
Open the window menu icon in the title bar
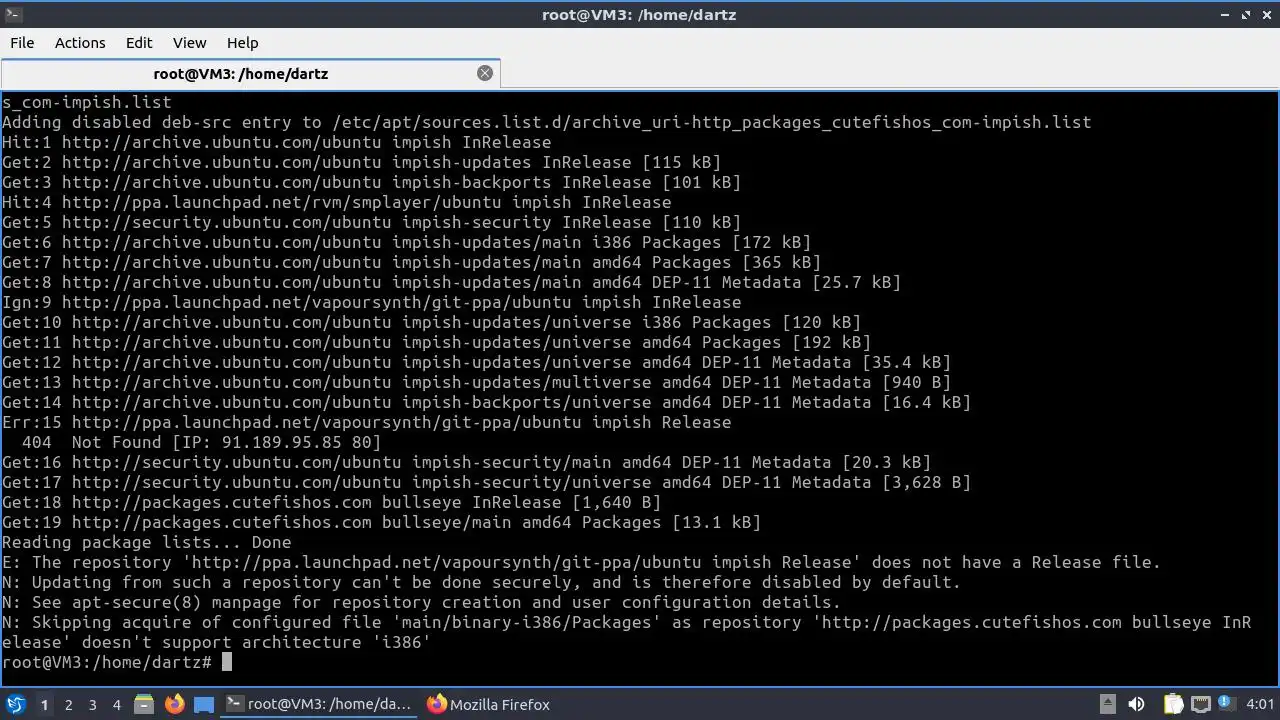(x=12, y=14)
